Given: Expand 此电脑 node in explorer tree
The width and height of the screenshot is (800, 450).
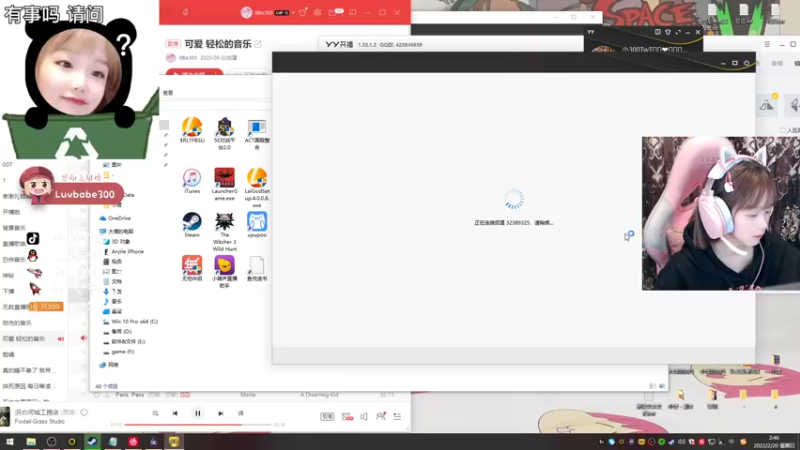Looking at the screenshot, I should (116, 231).
